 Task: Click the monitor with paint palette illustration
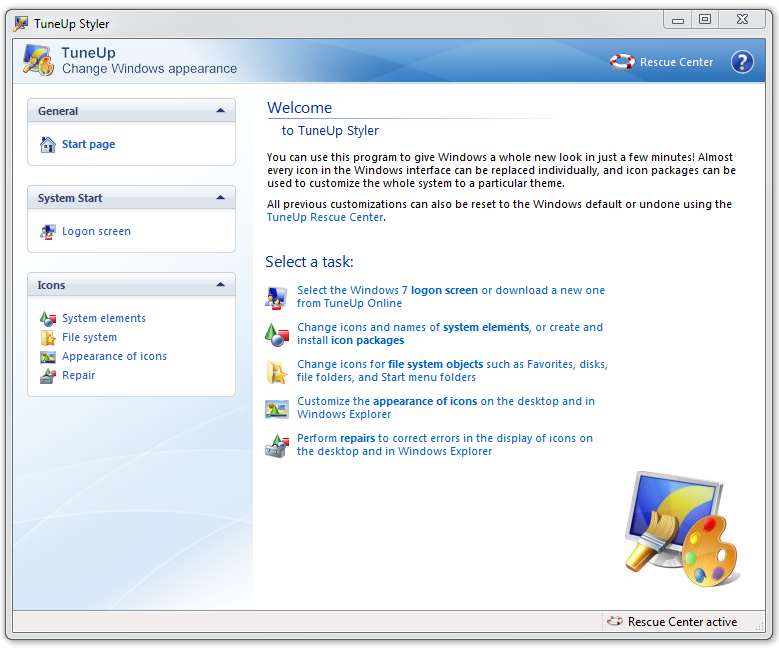(681, 528)
